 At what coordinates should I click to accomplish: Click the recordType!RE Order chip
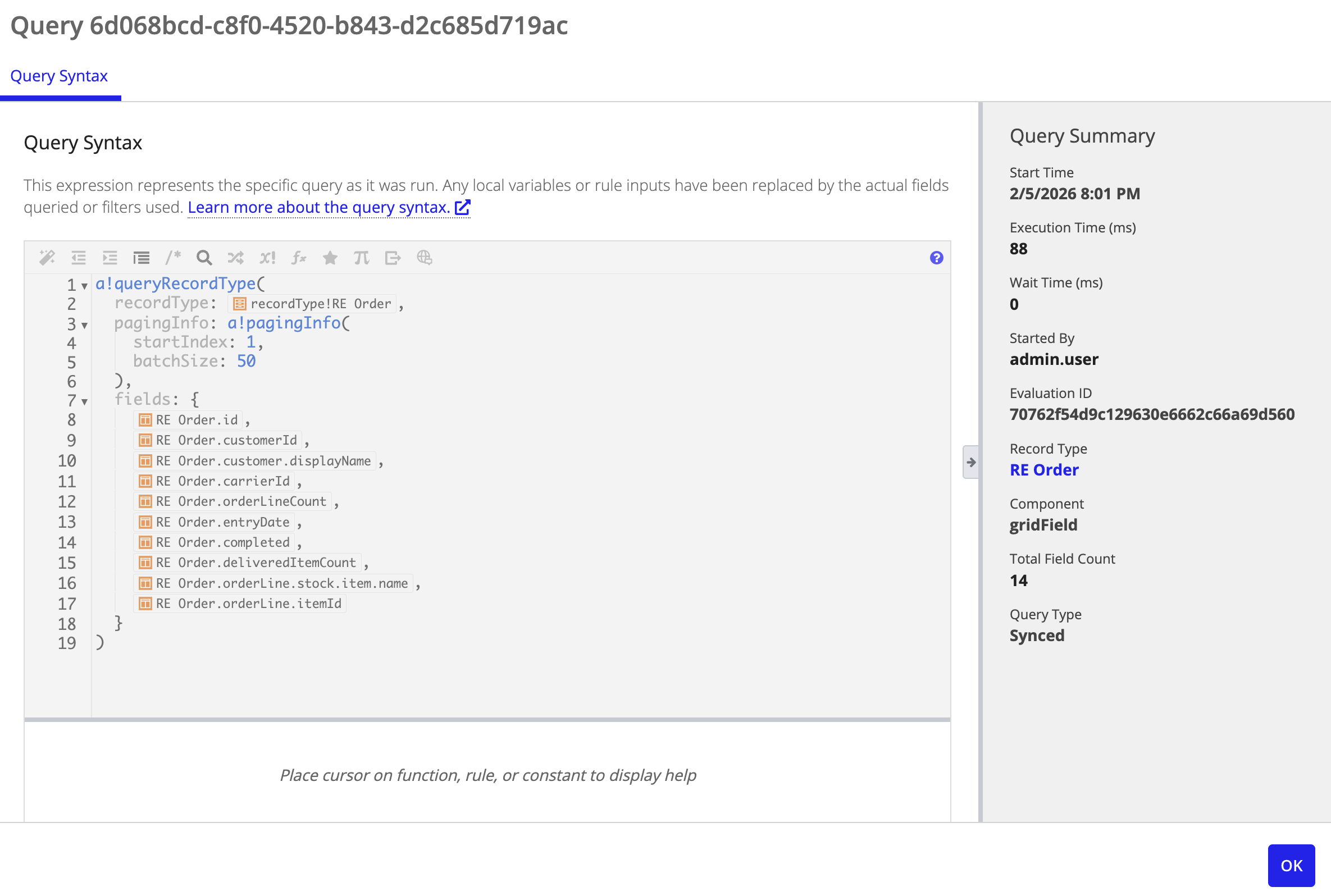[312, 304]
